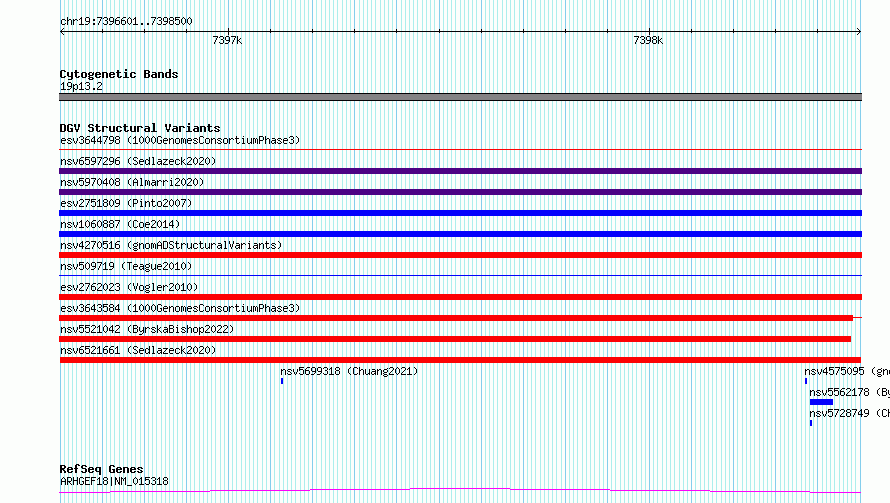Open variant nsv5728749 label
Image resolution: width=890 pixels, height=503 pixels.
pyautogui.click(x=849, y=413)
